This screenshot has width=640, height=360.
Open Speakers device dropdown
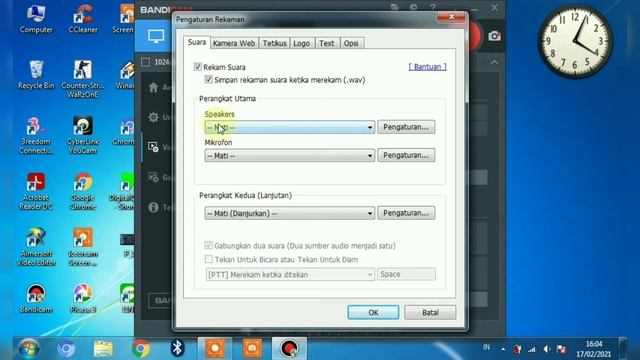tap(289, 127)
